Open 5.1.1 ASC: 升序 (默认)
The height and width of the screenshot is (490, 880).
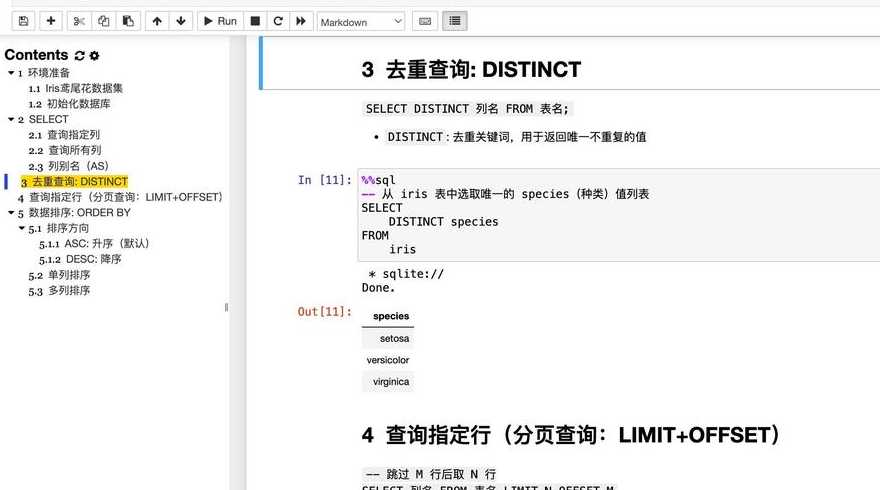[94, 244]
